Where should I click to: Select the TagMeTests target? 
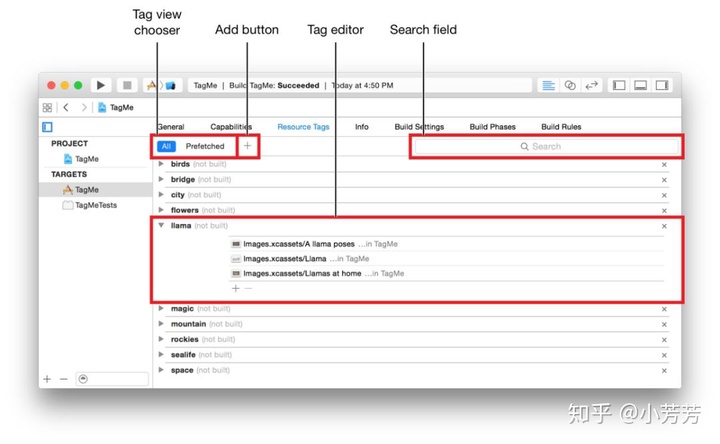pyautogui.click(x=90, y=205)
